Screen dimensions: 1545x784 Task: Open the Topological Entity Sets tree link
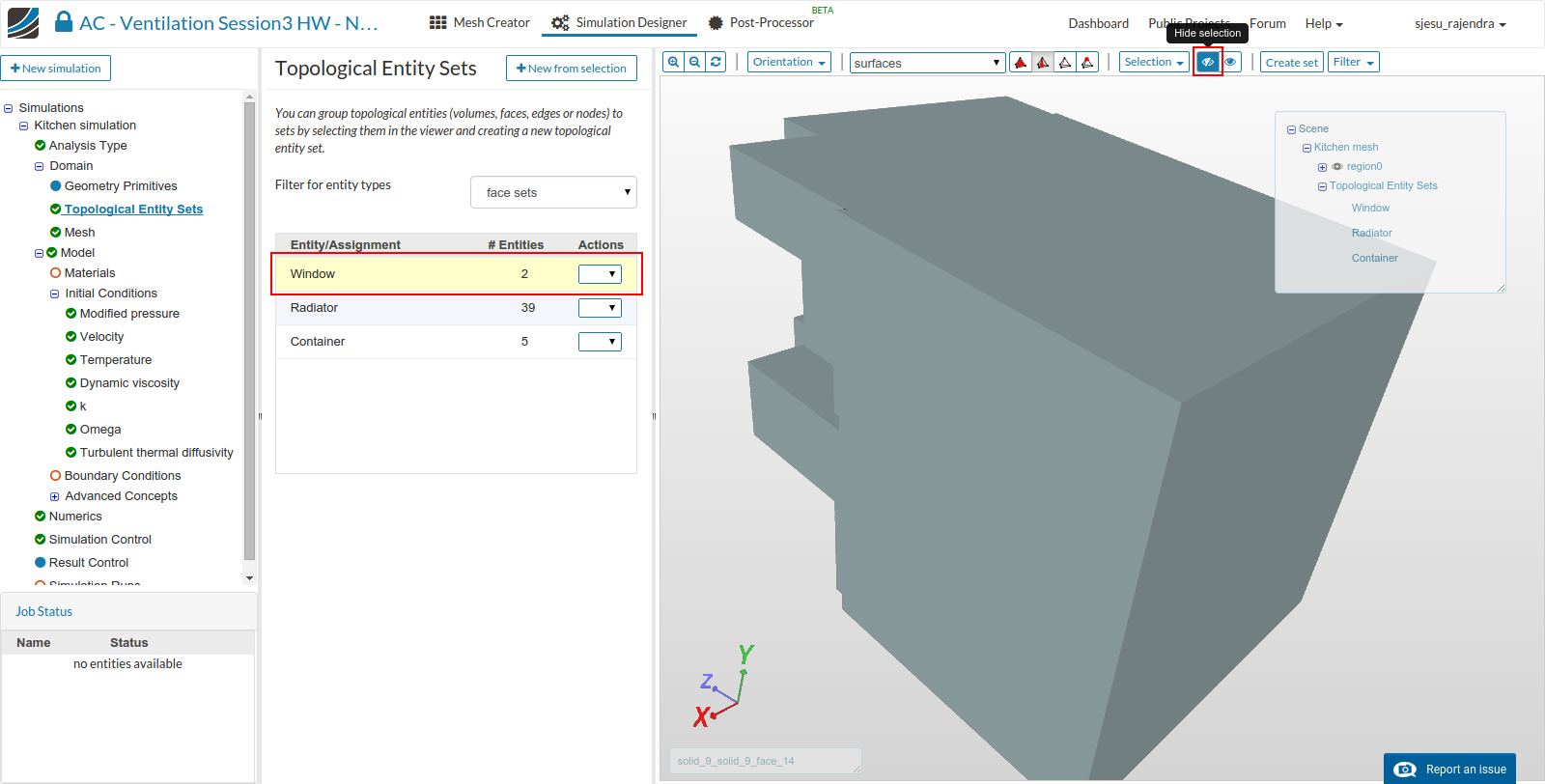point(133,210)
